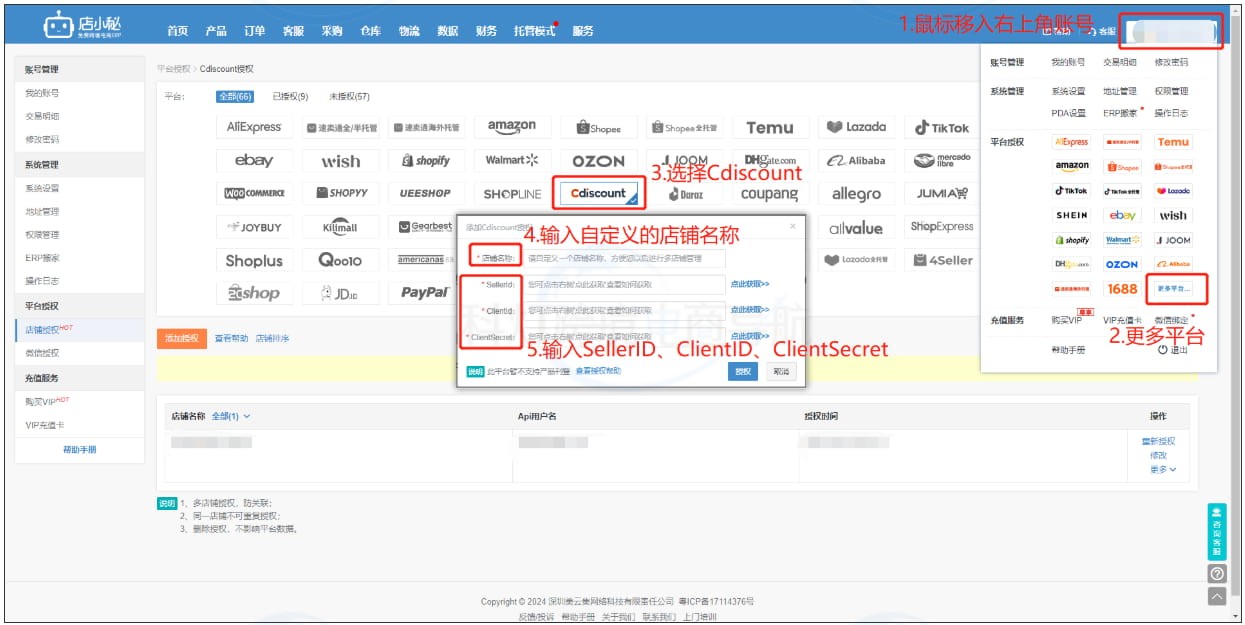The width and height of the screenshot is (1245, 625).
Task: Choose the ebay platform icon
Action: click(x=255, y=160)
